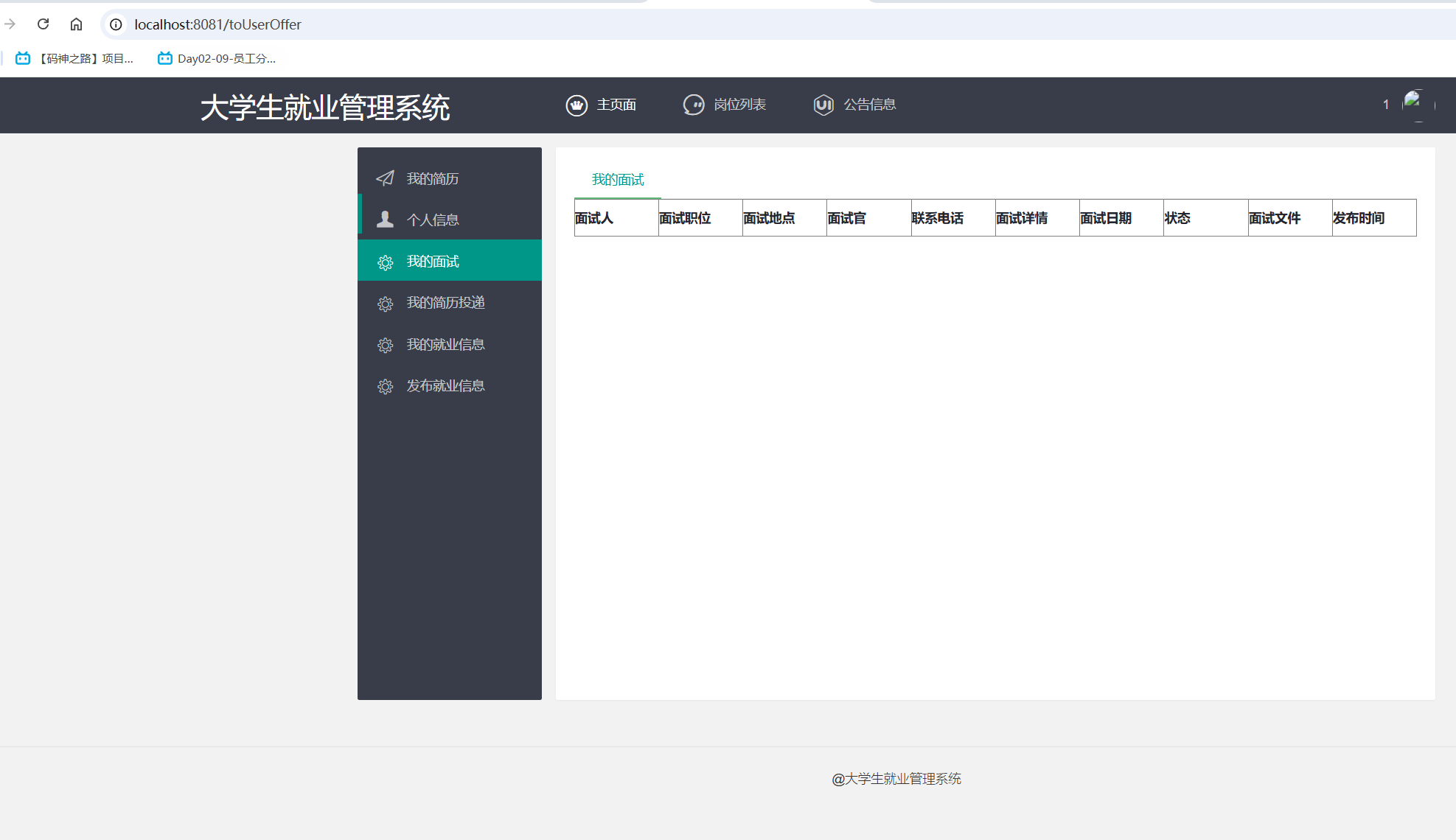Open 我的简历投递 in the sidebar
This screenshot has width=1456, height=840.
click(x=445, y=303)
